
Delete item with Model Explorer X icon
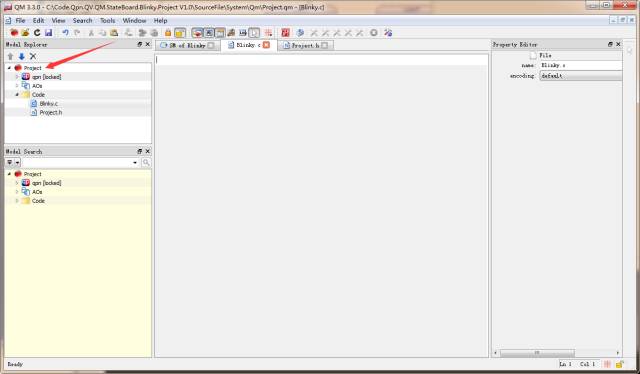(33, 56)
